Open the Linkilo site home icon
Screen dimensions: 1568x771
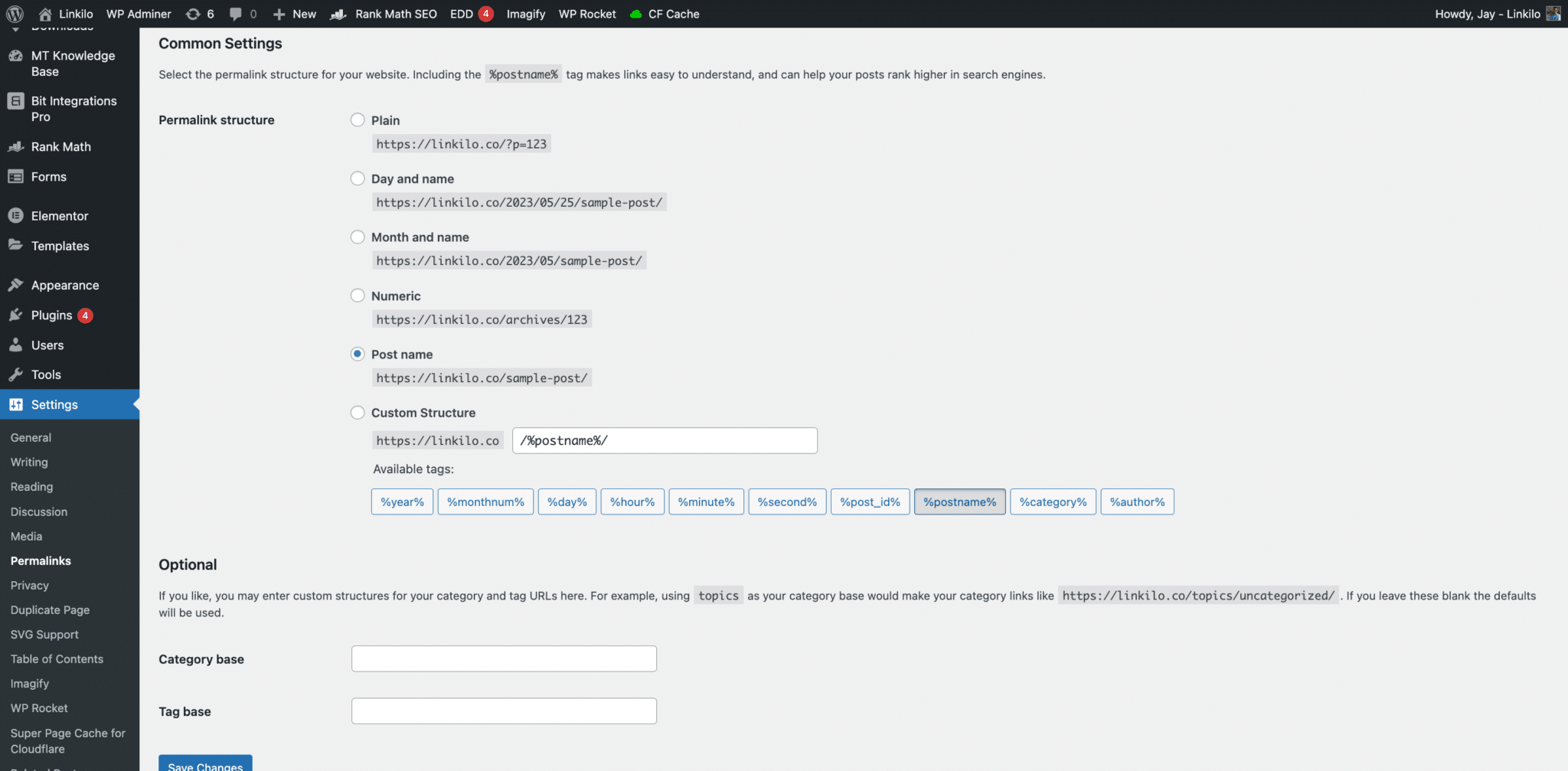(45, 14)
